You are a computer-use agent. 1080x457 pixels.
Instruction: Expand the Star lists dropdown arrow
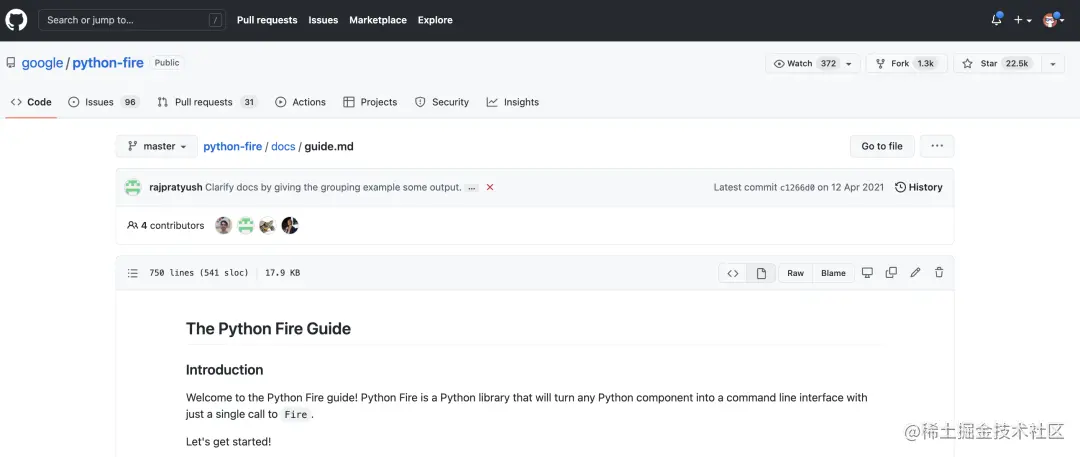click(1053, 63)
